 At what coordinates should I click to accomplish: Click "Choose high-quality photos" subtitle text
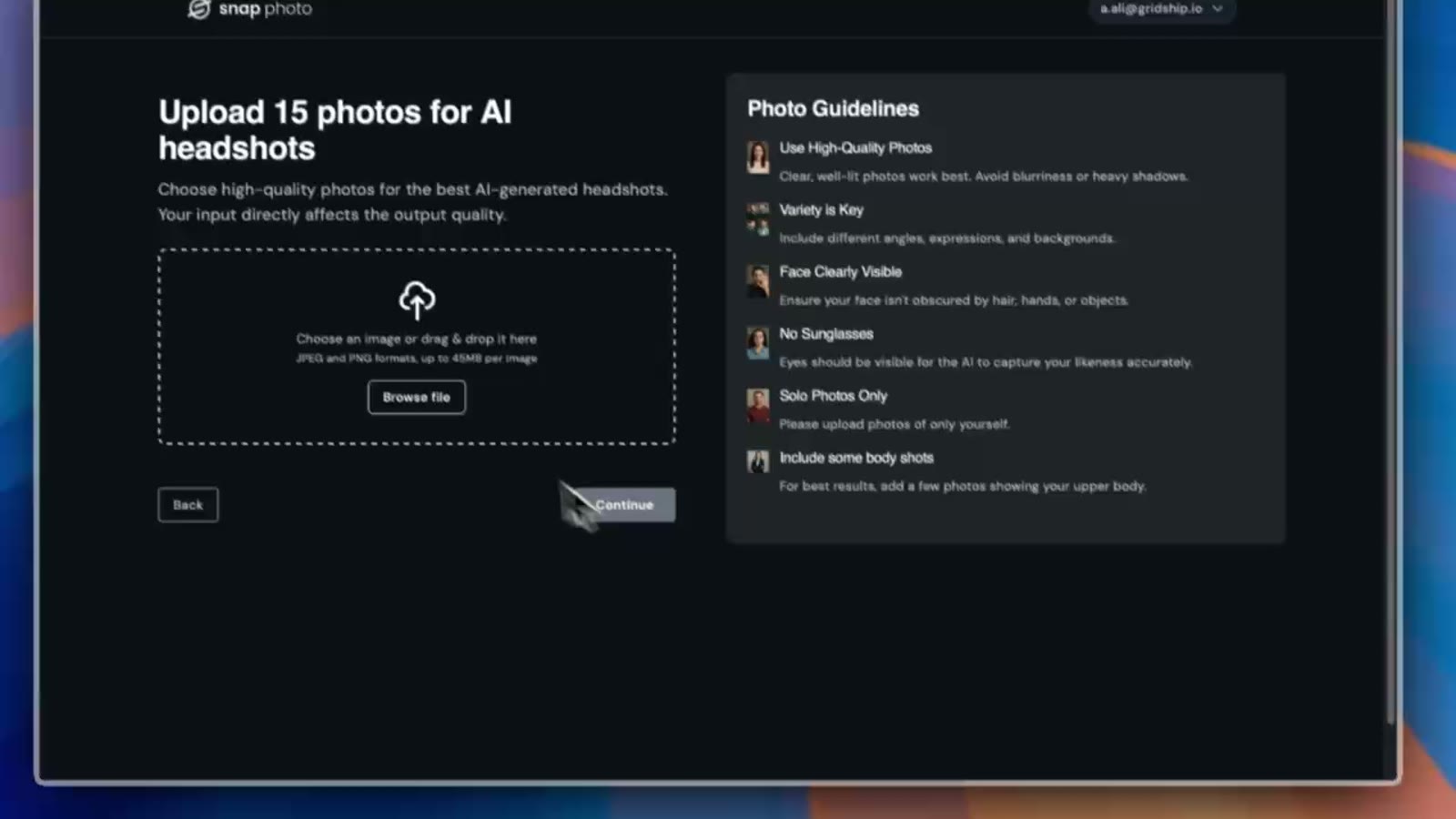tap(412, 202)
